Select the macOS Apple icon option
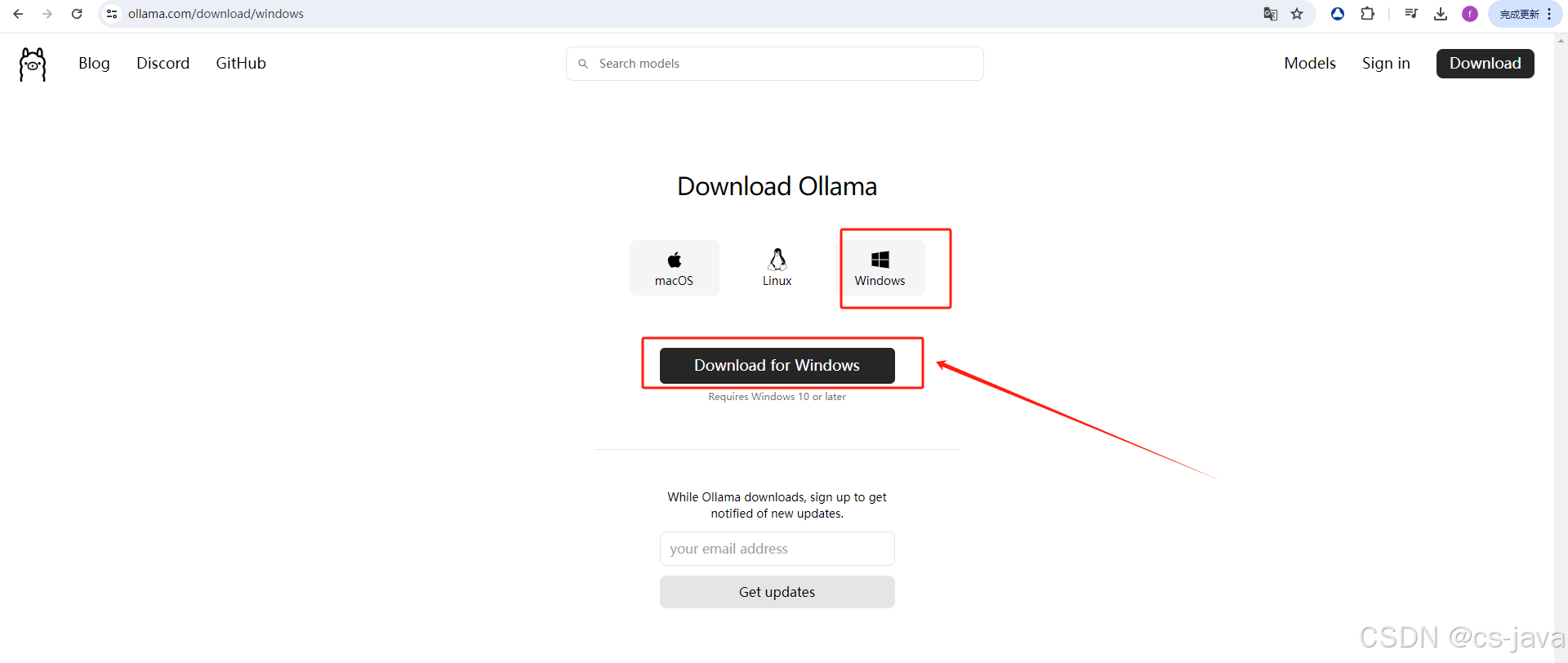 pos(675,268)
